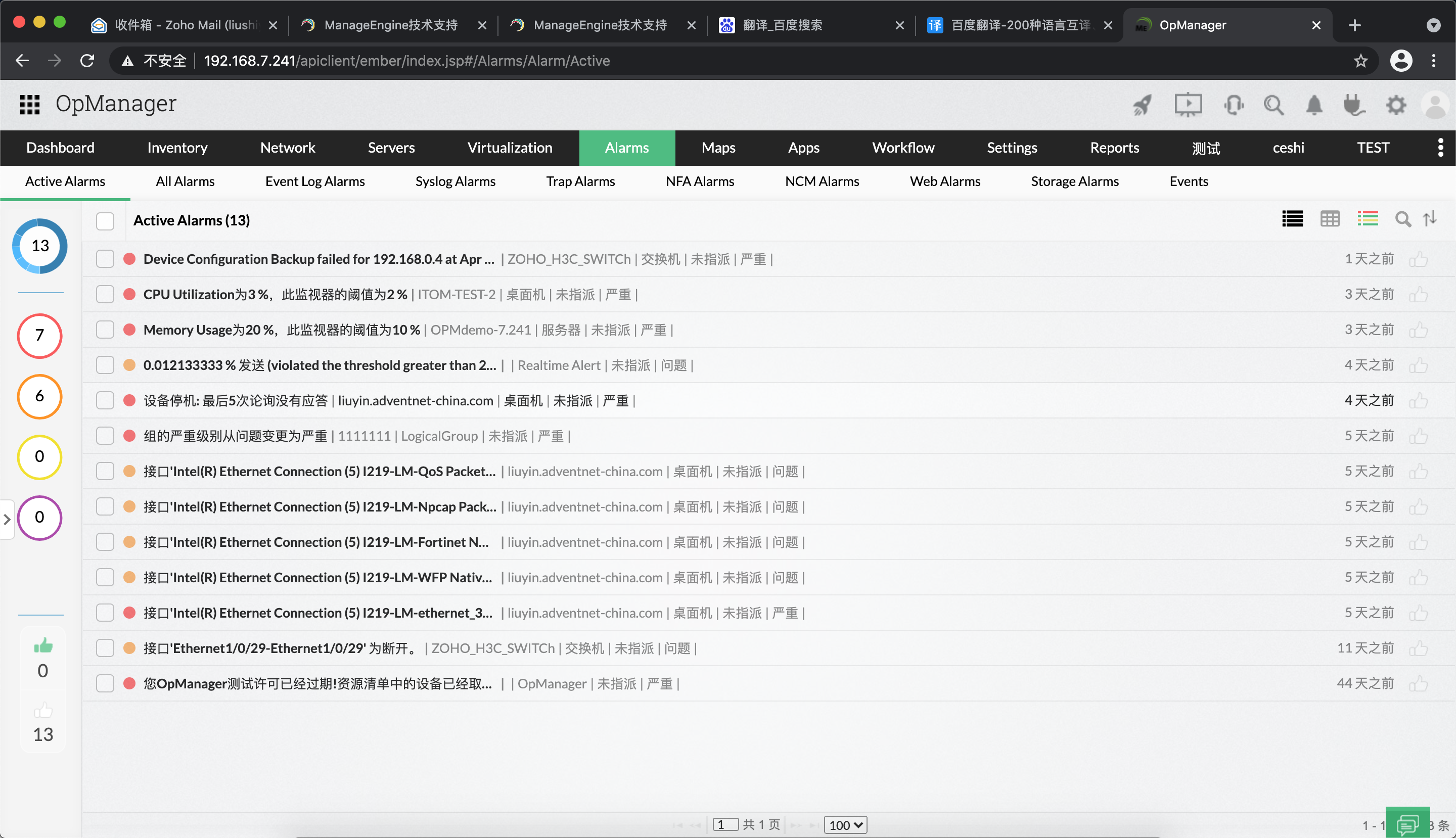
Task: Switch to grid table view icon
Action: click(x=1329, y=219)
